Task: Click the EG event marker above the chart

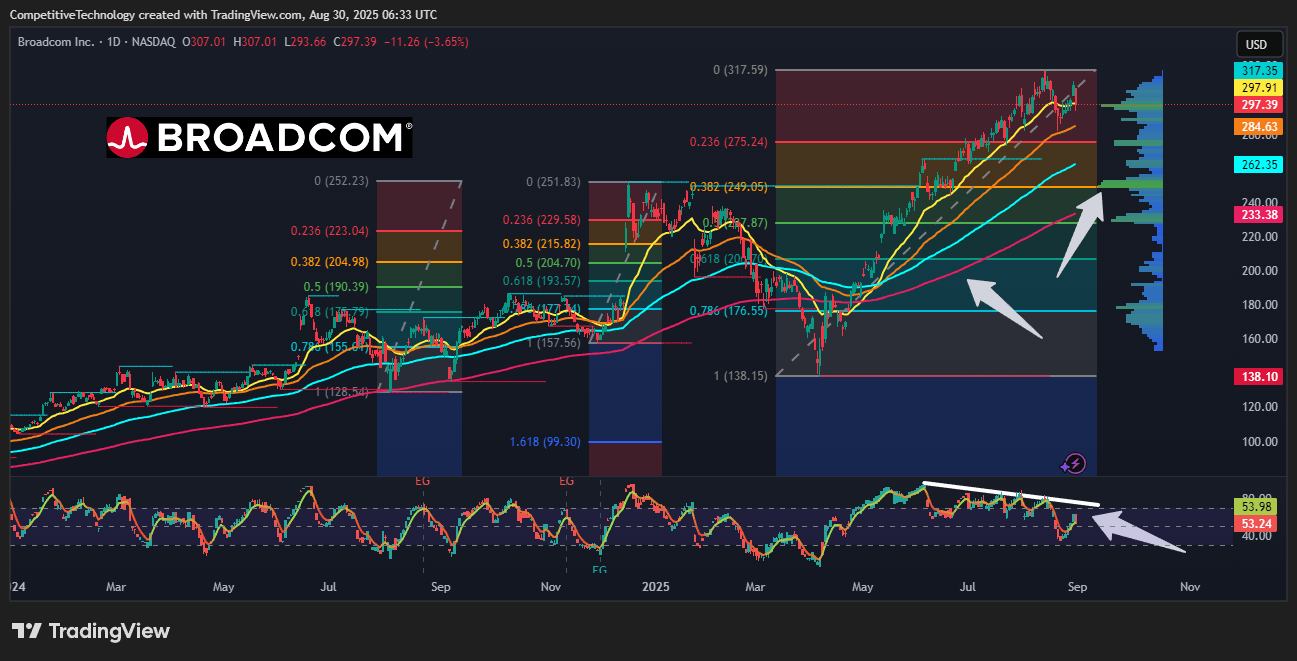Action: pyautogui.click(x=424, y=481)
